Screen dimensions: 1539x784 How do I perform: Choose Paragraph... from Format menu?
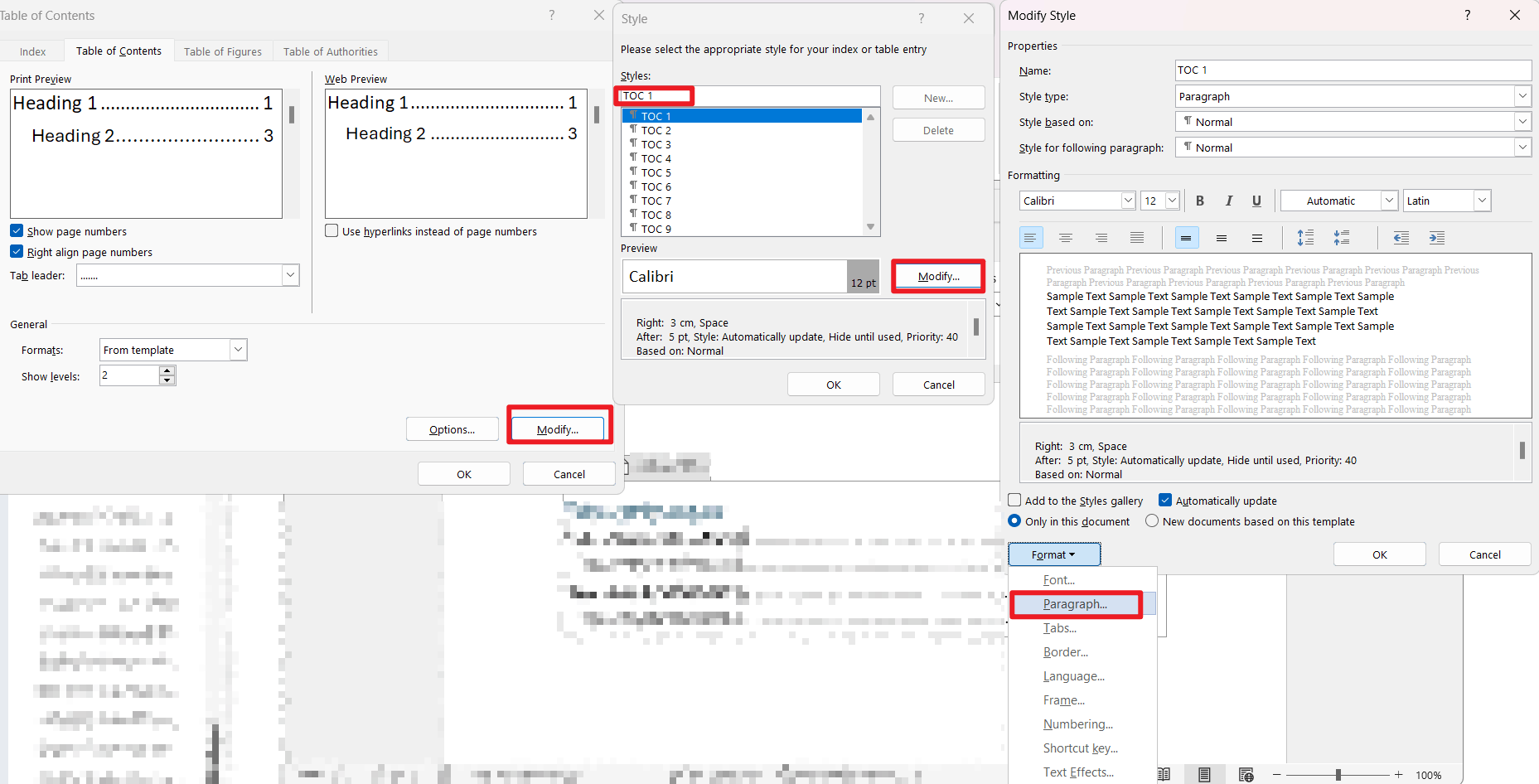click(x=1075, y=604)
